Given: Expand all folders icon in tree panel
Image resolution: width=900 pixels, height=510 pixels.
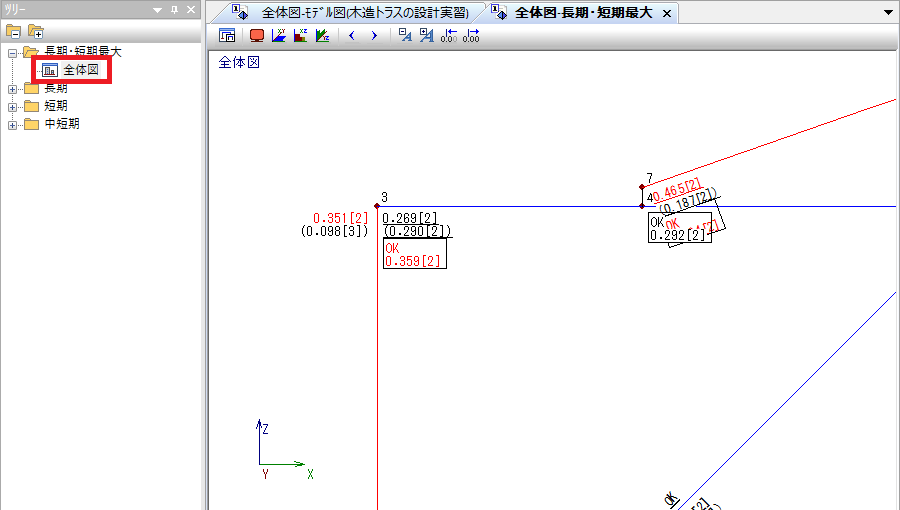Looking at the screenshot, I should [36, 31].
